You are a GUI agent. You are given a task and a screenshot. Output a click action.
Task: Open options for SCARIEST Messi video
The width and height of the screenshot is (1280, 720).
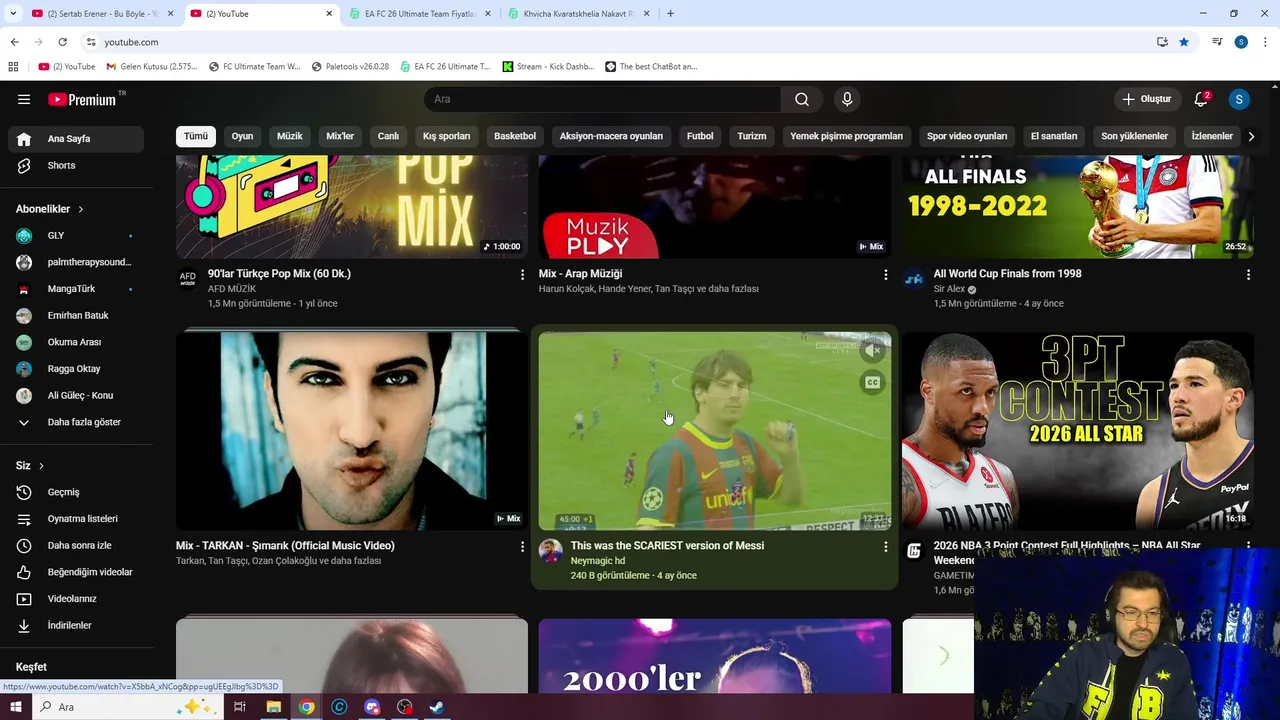point(885,547)
